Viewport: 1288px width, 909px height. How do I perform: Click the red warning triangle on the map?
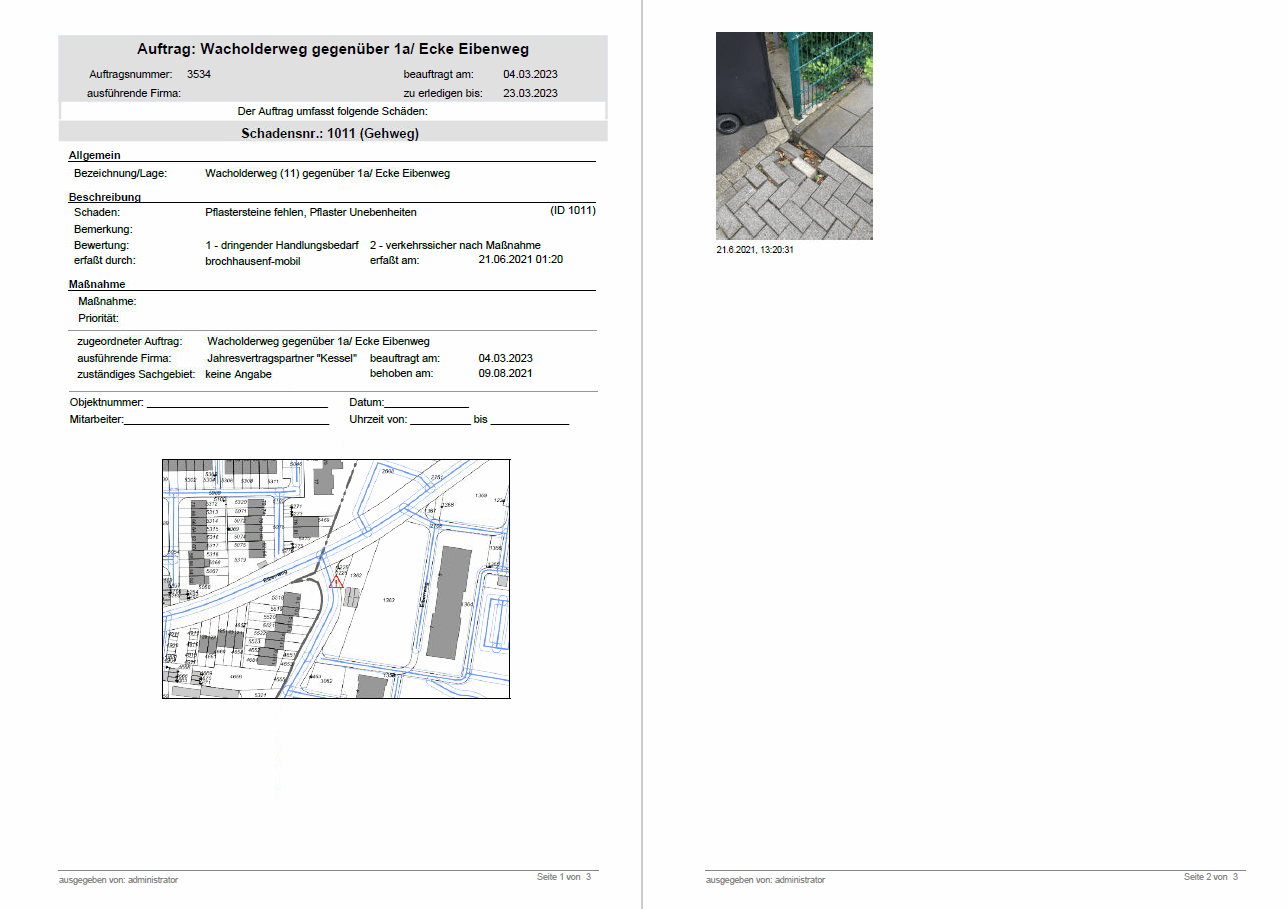point(336,581)
